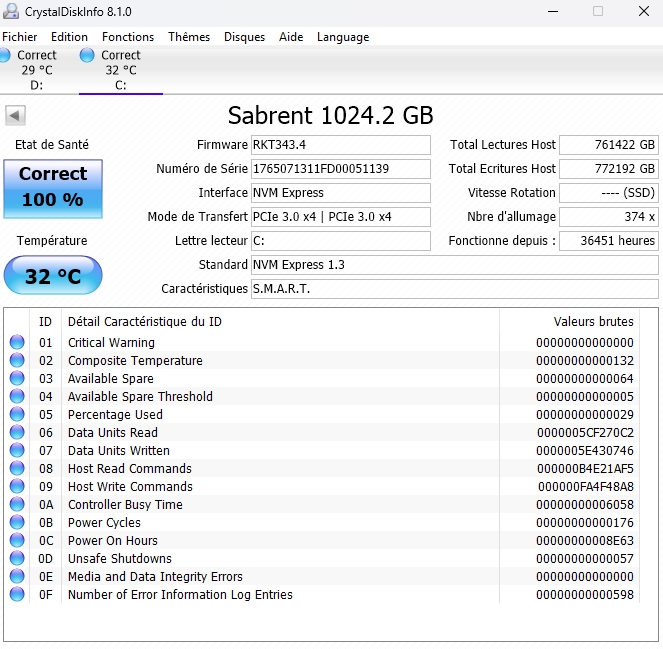Image resolution: width=663 pixels, height=649 pixels.
Task: Select the C: disk tab at 32 °C
Action: (x=120, y=70)
